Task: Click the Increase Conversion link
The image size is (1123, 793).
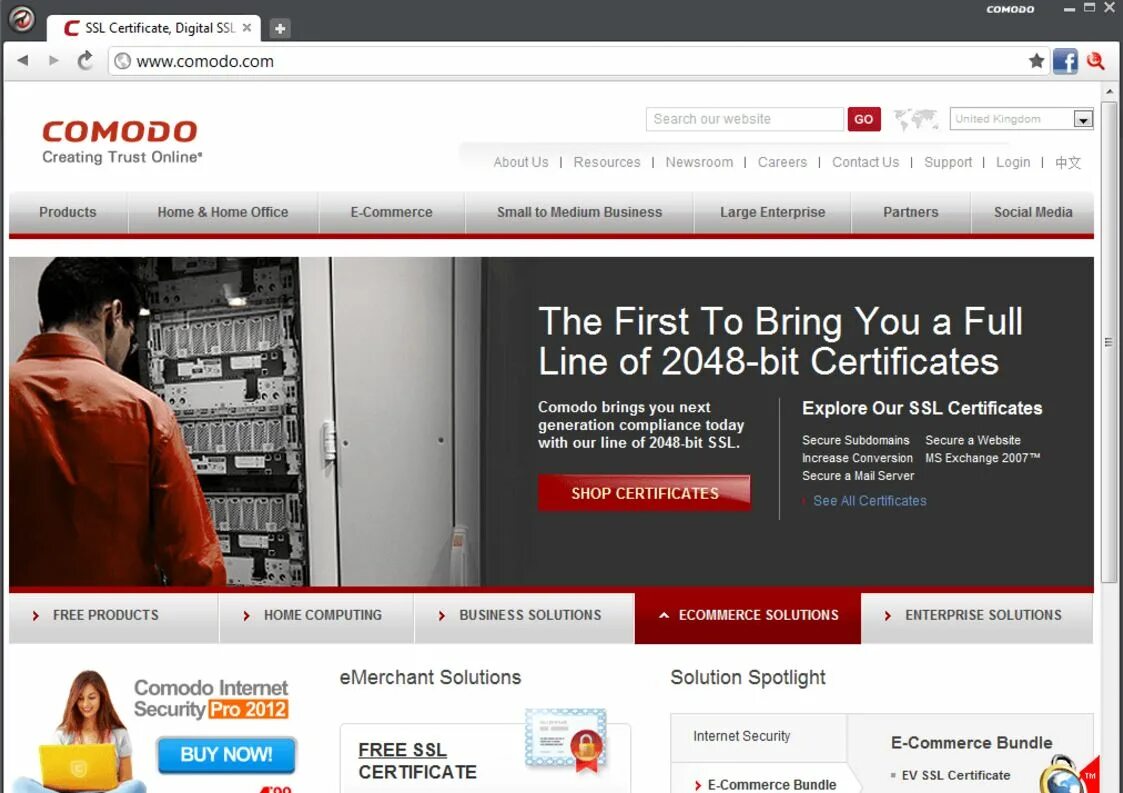Action: (857, 458)
